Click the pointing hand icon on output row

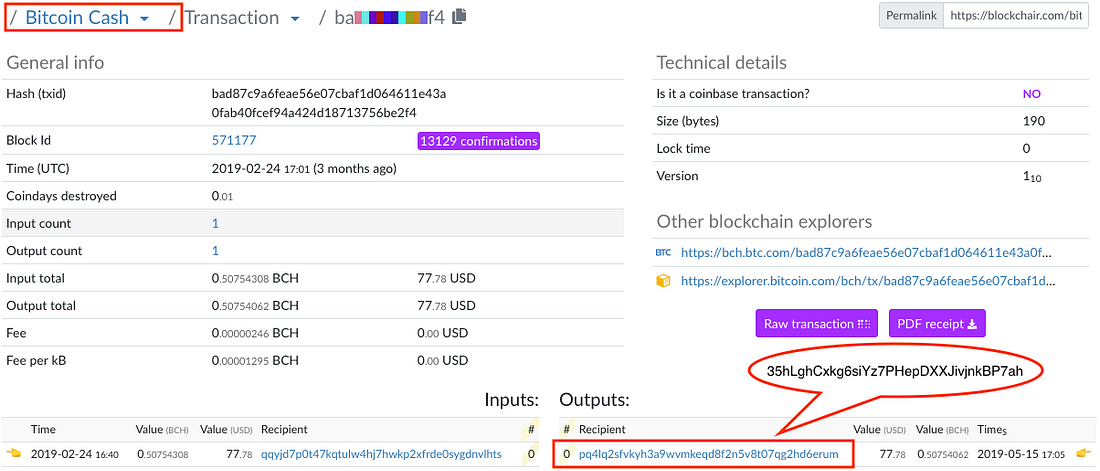1085,454
